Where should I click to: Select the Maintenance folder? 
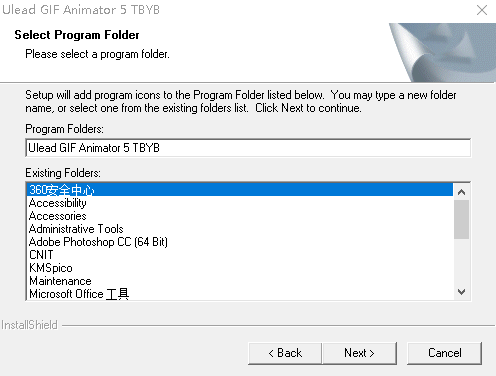tap(240, 281)
